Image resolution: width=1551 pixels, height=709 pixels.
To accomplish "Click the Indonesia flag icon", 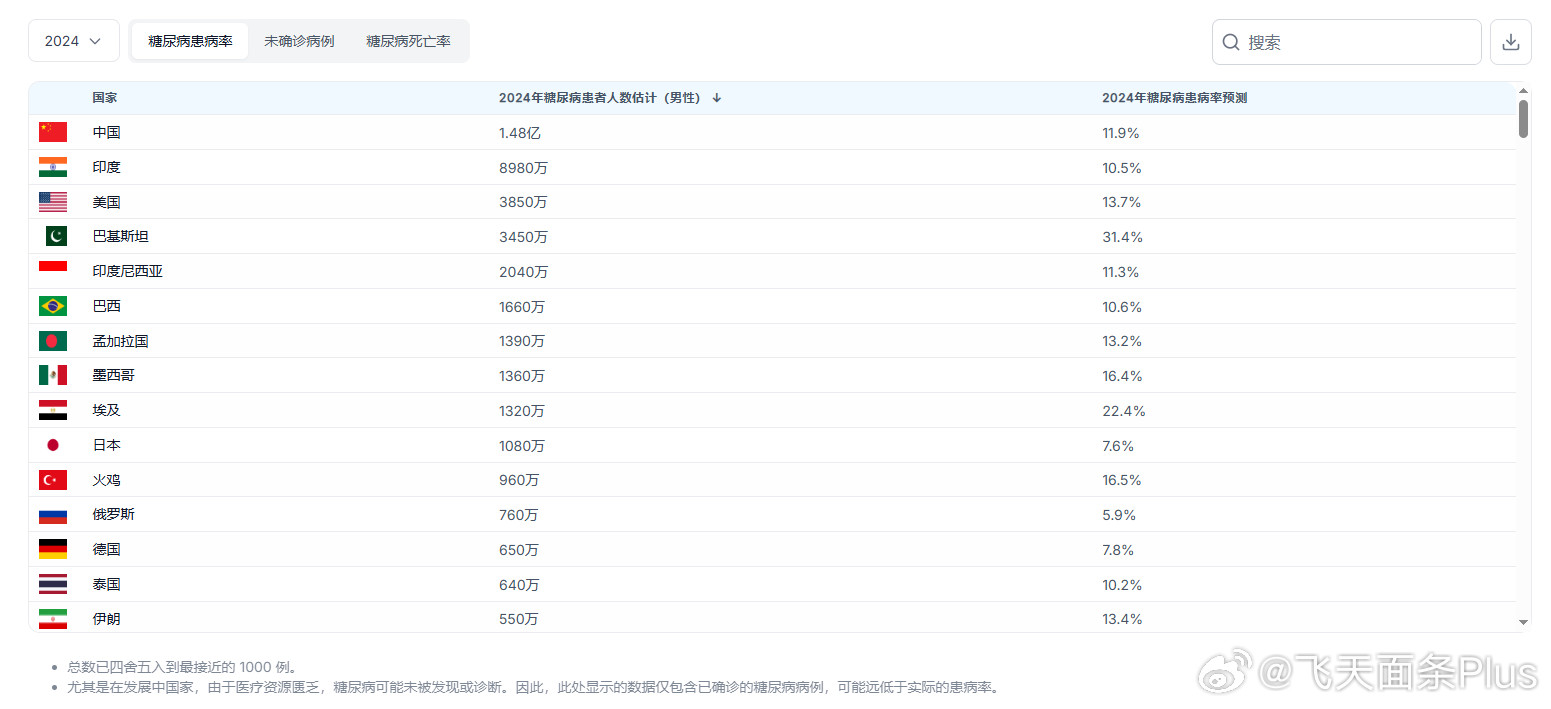I will [x=53, y=271].
